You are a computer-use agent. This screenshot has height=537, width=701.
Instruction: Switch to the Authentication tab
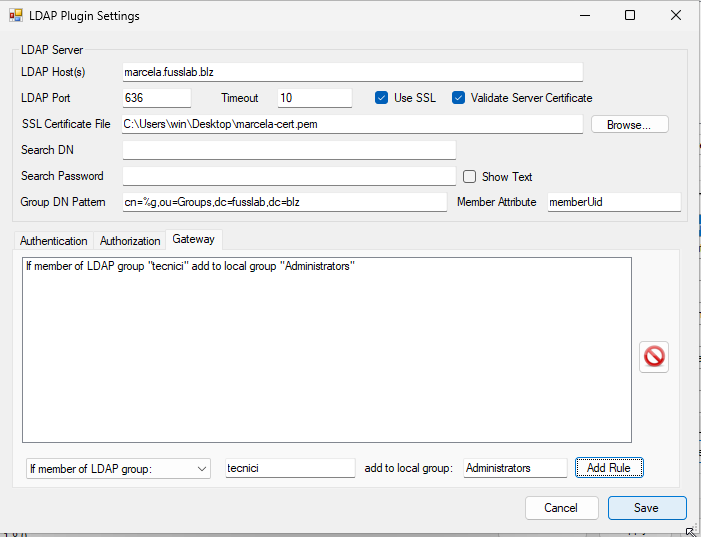pyautogui.click(x=54, y=241)
